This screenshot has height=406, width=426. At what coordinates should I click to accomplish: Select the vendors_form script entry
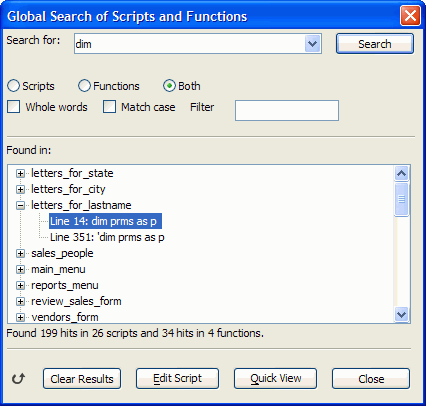(x=65, y=317)
